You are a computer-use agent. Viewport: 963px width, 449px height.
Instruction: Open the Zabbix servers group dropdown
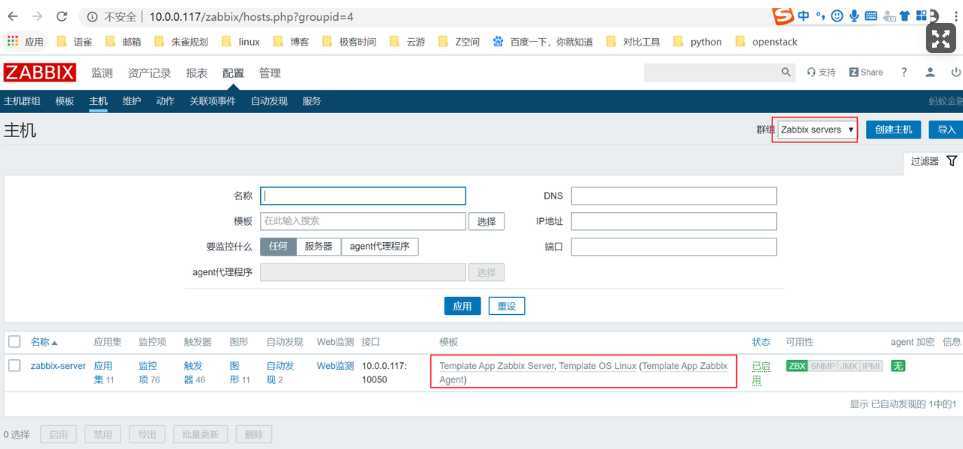click(816, 130)
